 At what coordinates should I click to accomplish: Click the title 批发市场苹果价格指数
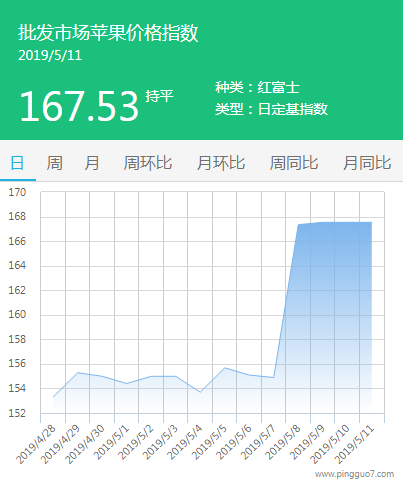click(108, 33)
